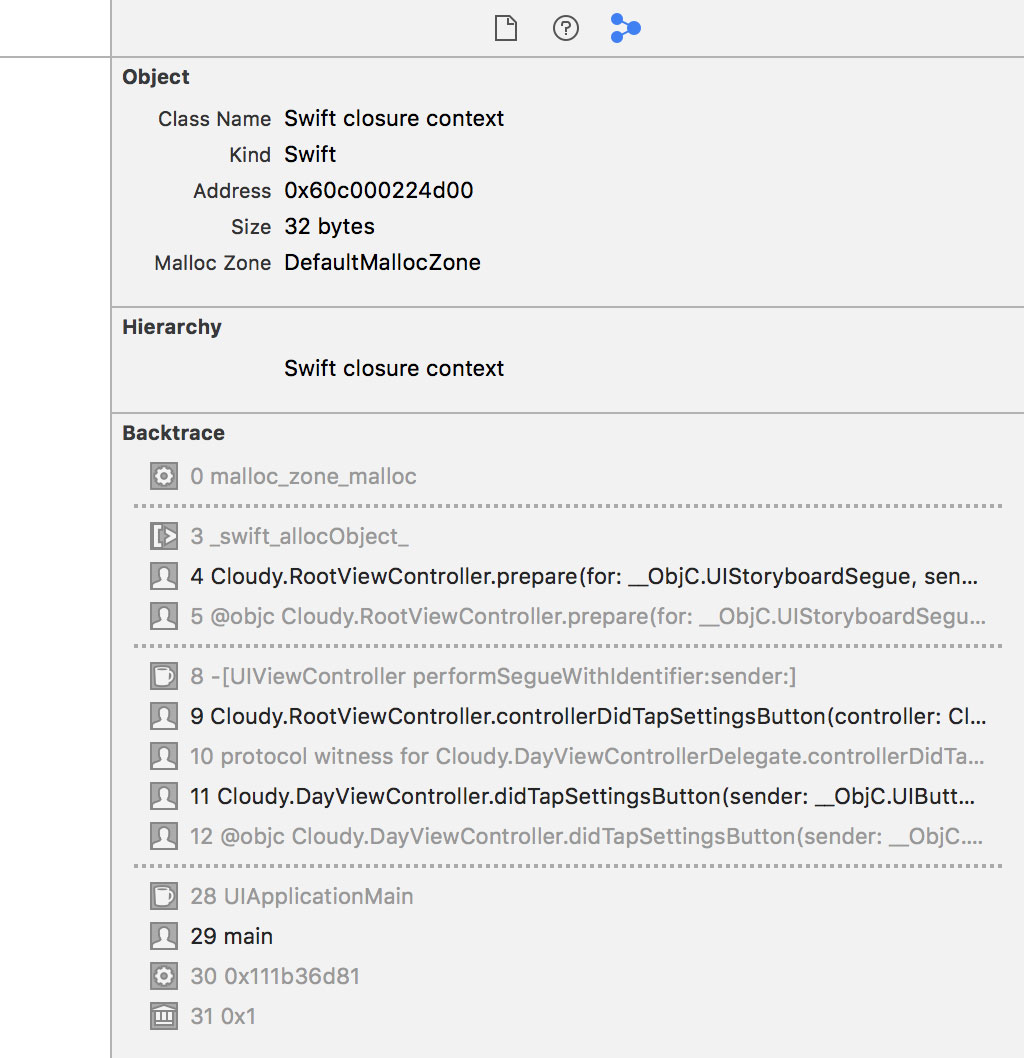Click the gear icon beside malloc_zone_malloc

163,476
